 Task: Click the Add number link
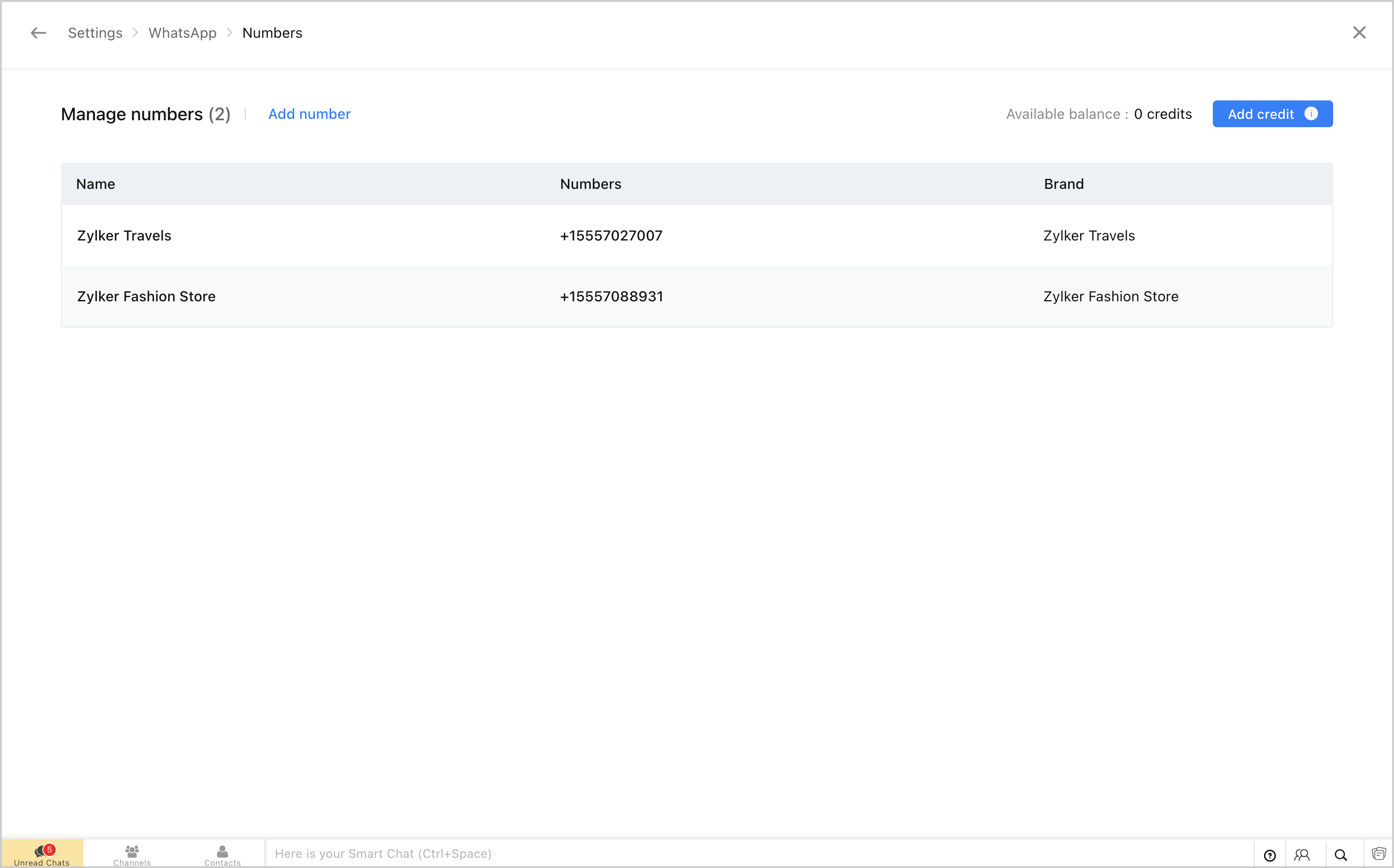pos(310,114)
